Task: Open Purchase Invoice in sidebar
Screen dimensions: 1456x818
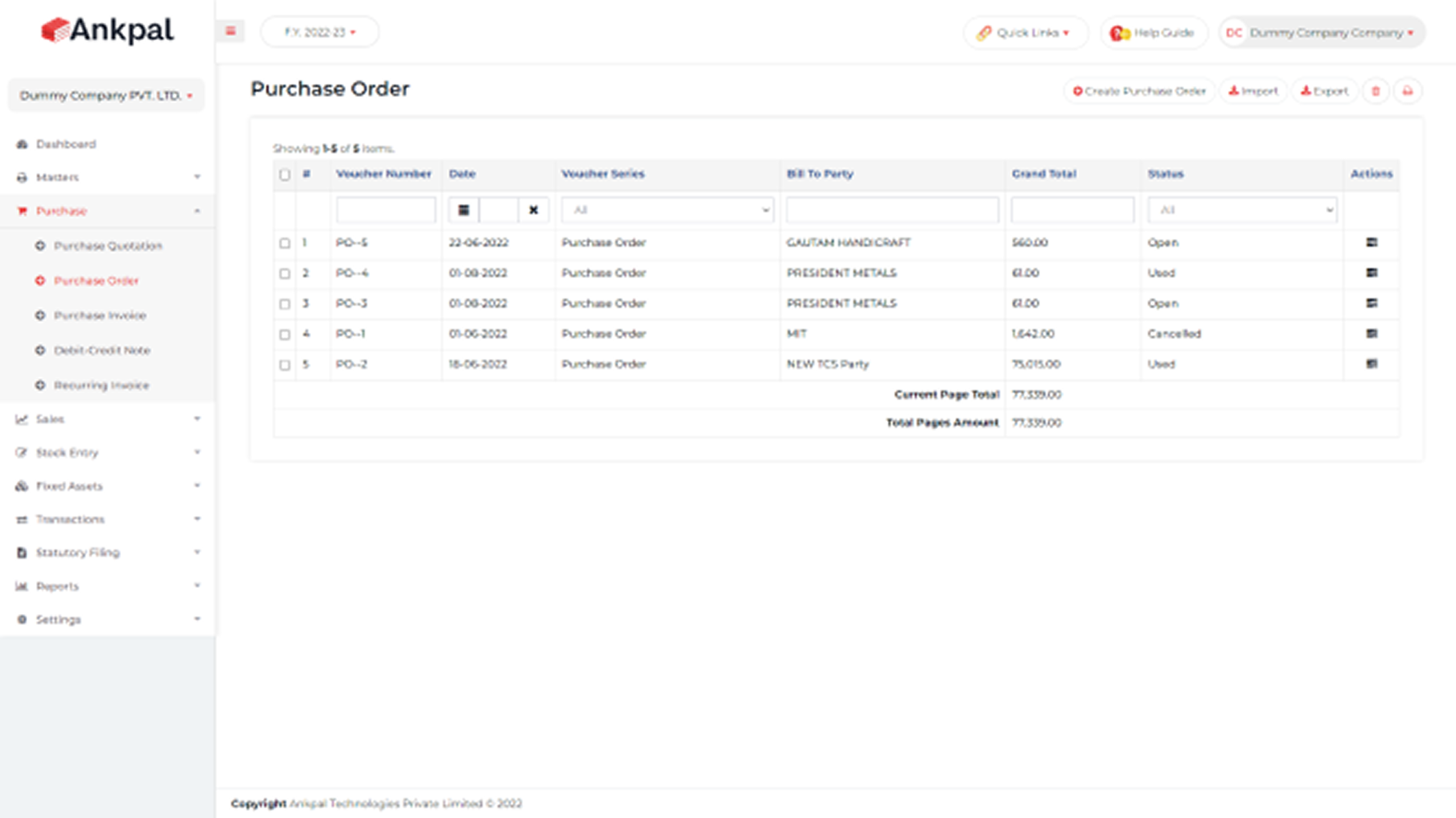Action: [100, 315]
